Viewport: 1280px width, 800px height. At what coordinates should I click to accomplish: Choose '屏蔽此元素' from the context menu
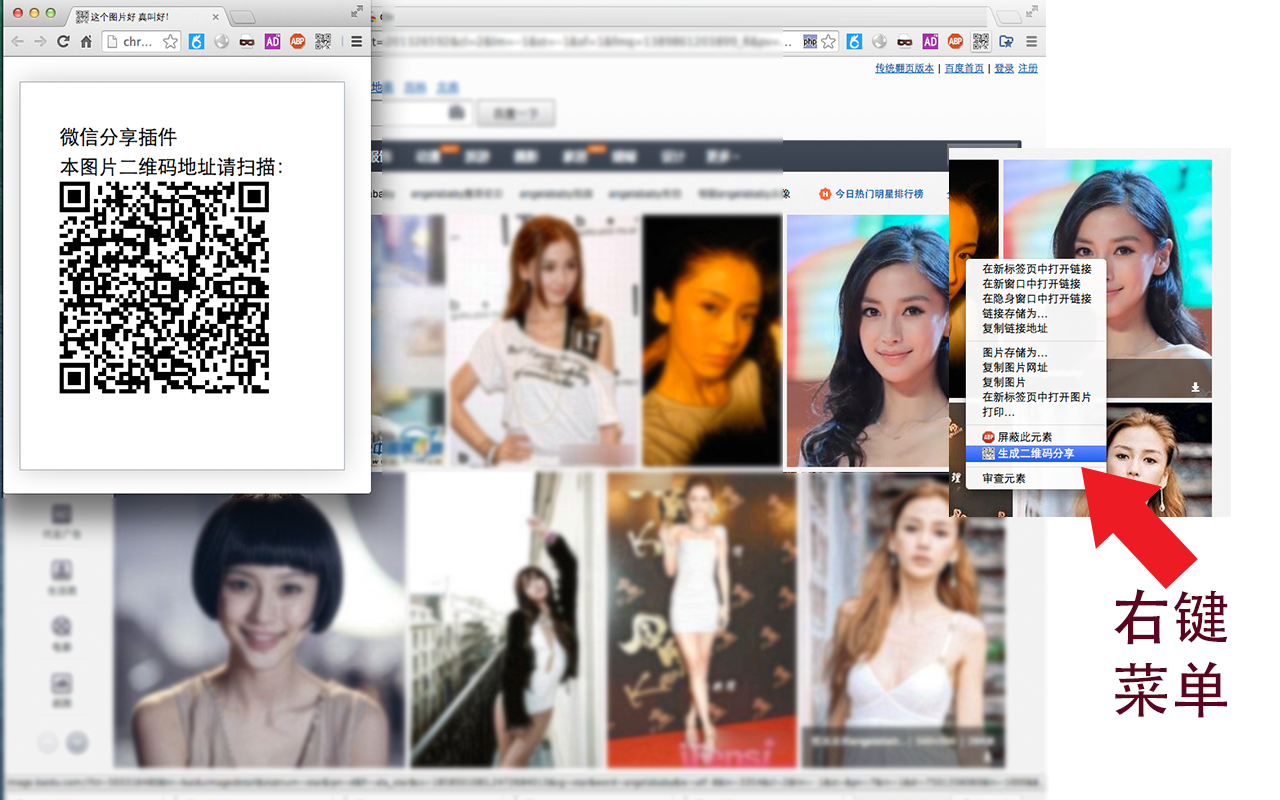pyautogui.click(x=1036, y=437)
